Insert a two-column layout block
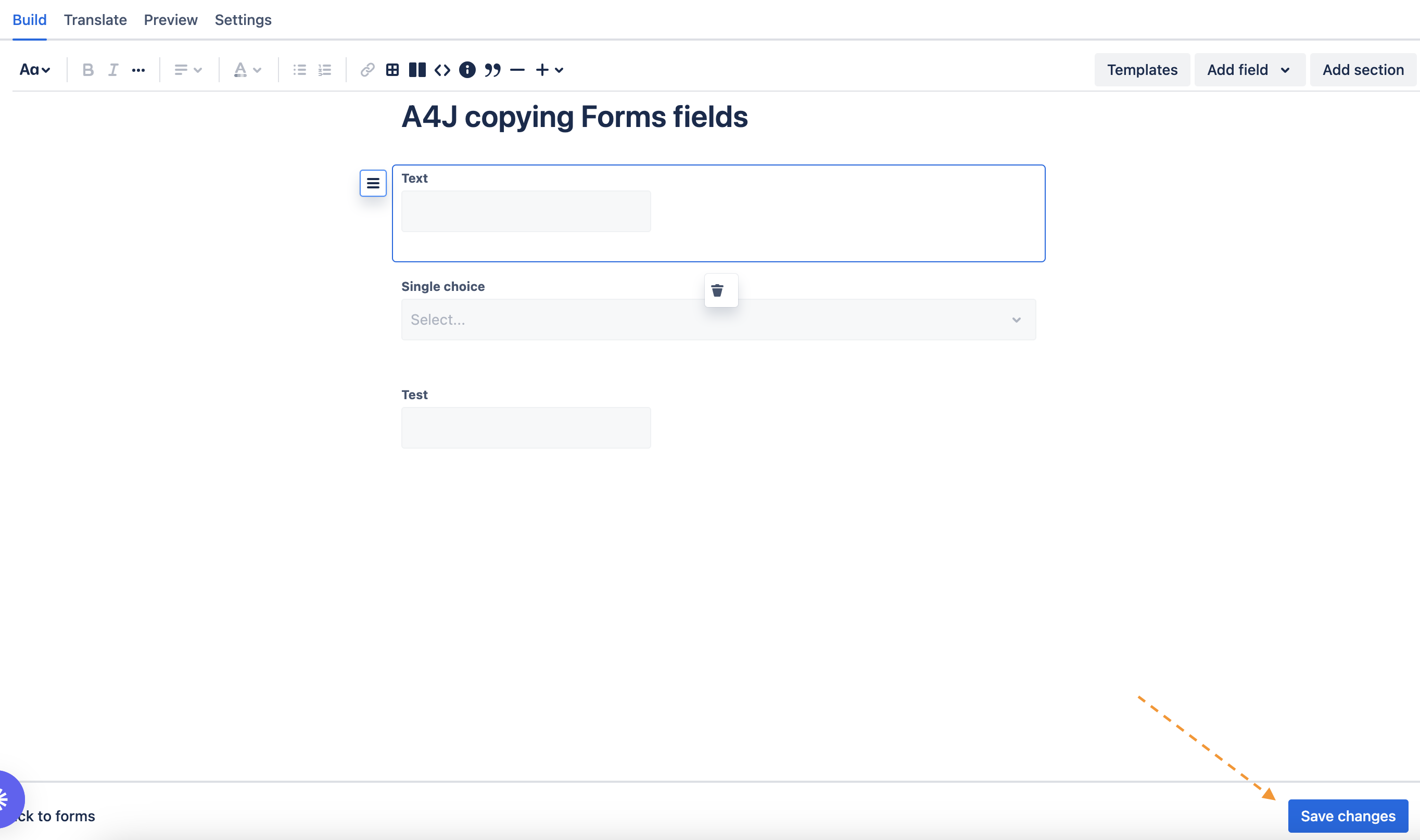 click(417, 69)
